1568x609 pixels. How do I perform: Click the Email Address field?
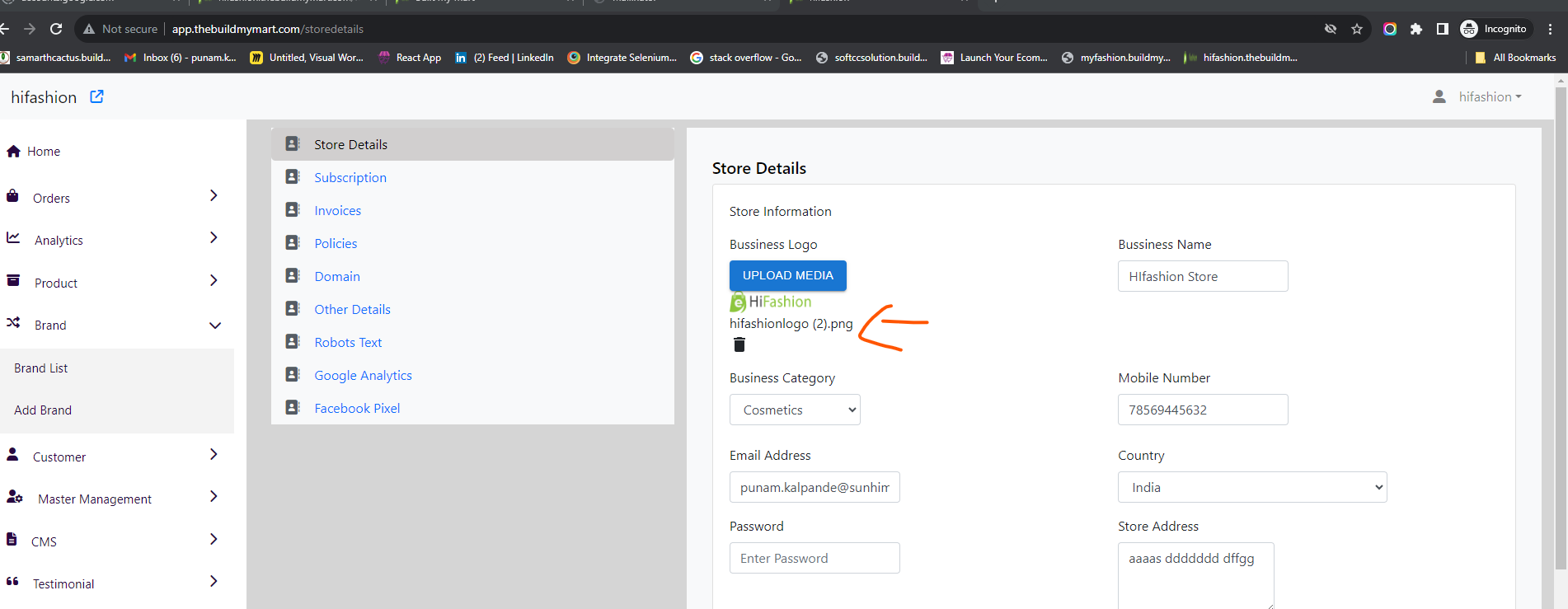(x=815, y=487)
